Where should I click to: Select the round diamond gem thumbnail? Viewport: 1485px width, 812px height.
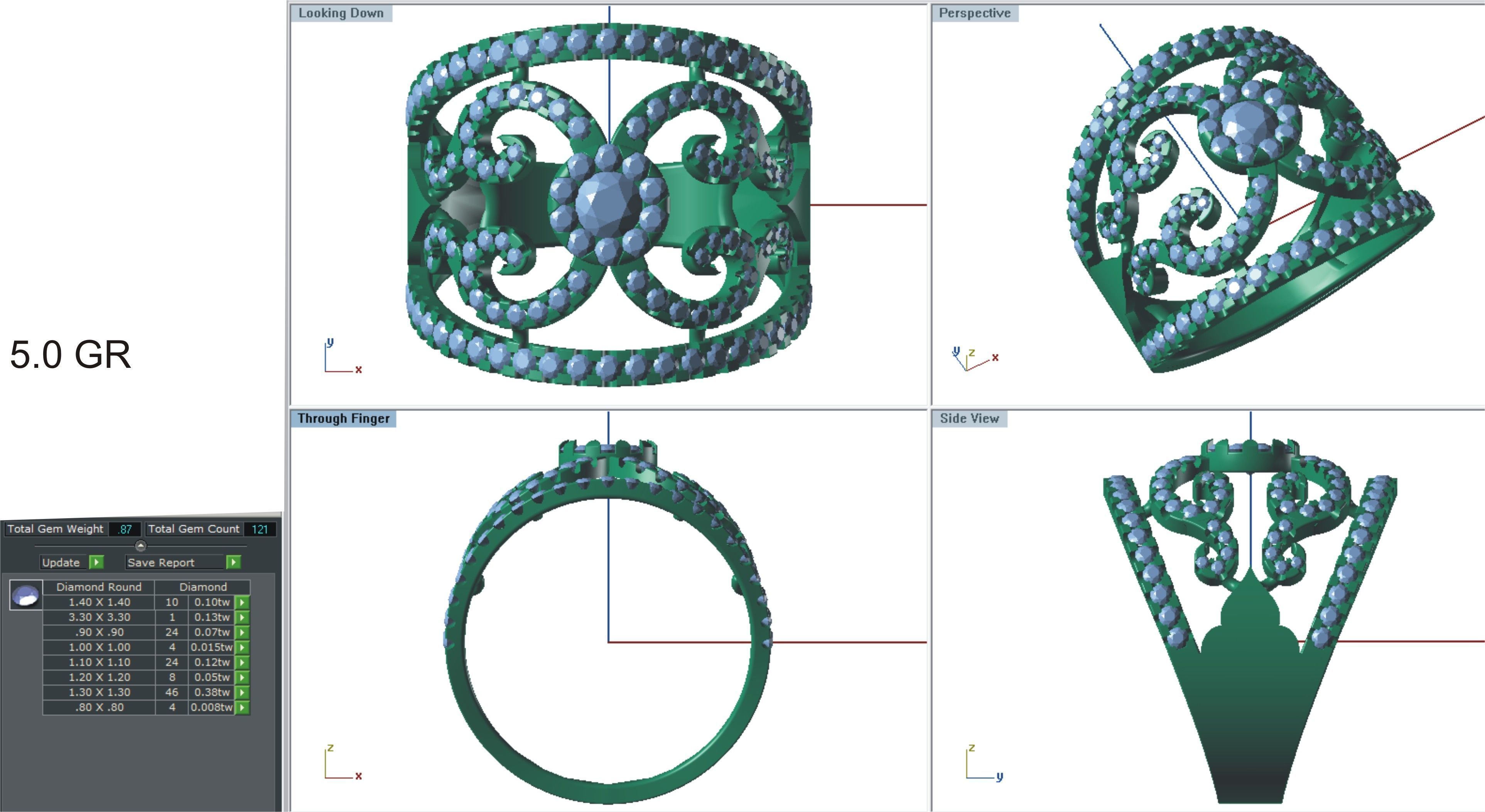pos(26,595)
